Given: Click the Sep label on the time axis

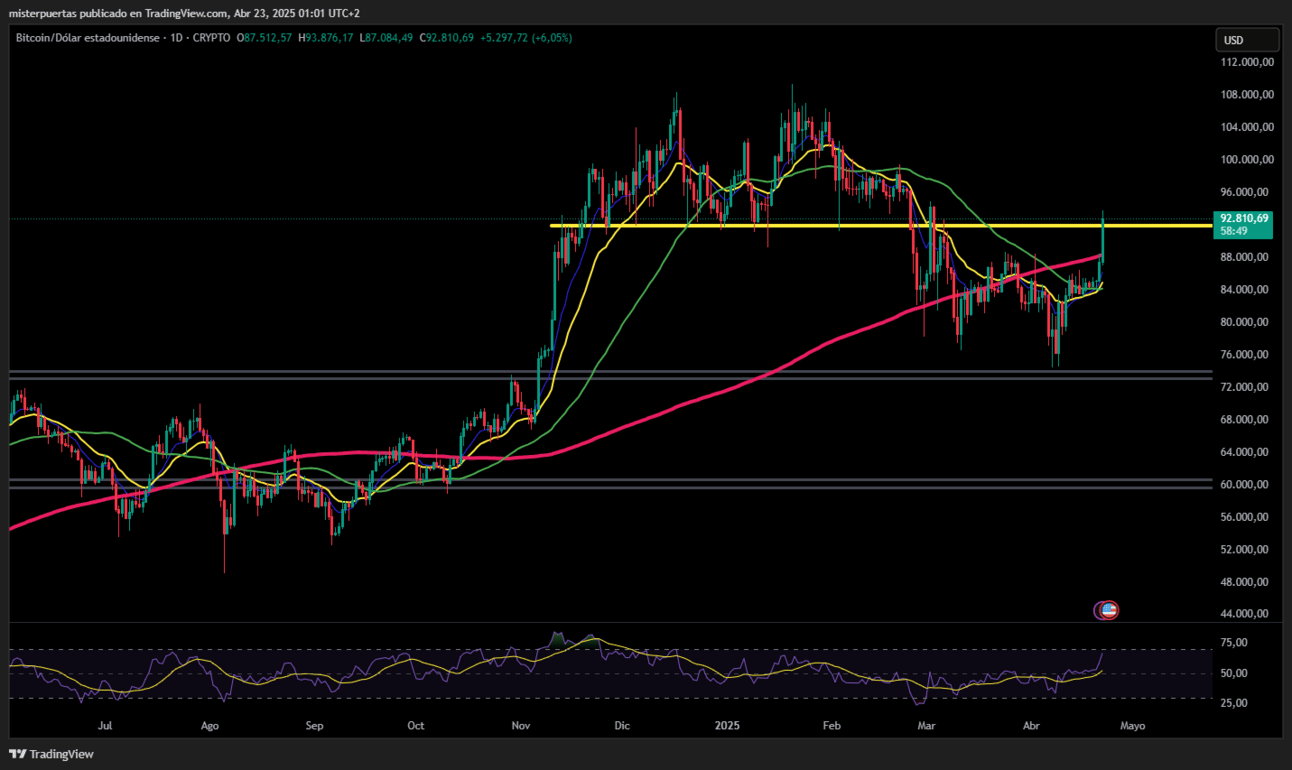Looking at the screenshot, I should pyautogui.click(x=315, y=726).
